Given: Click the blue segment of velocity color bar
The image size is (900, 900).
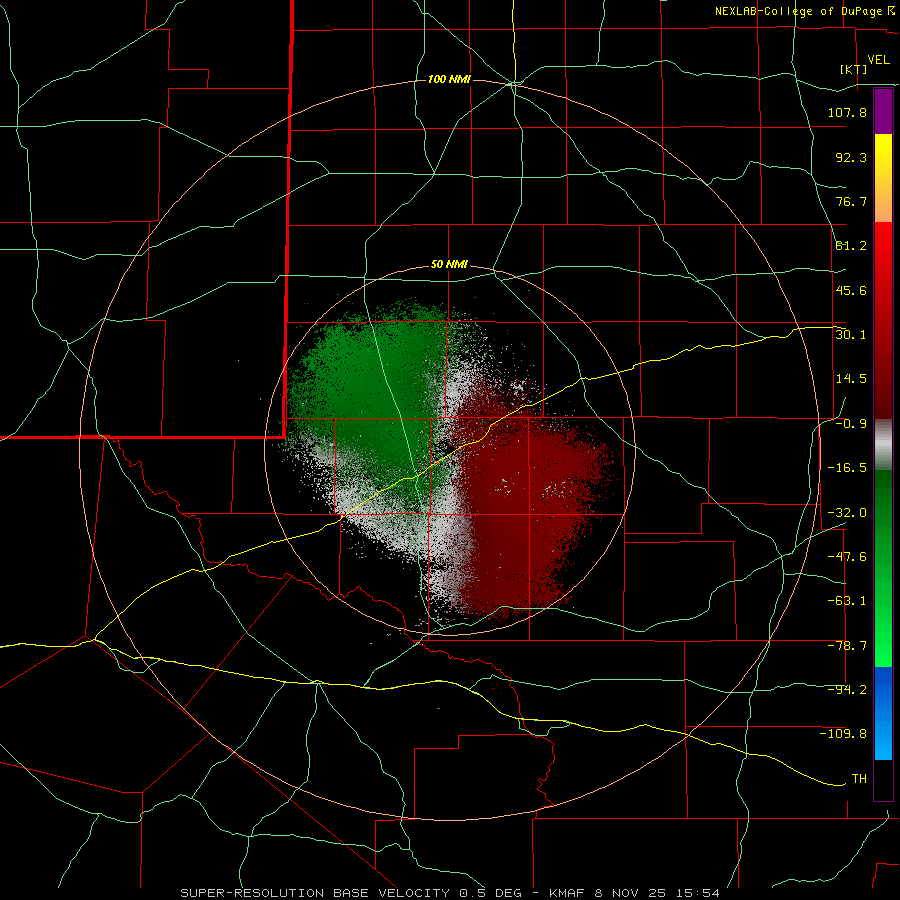Looking at the screenshot, I should [x=883, y=713].
